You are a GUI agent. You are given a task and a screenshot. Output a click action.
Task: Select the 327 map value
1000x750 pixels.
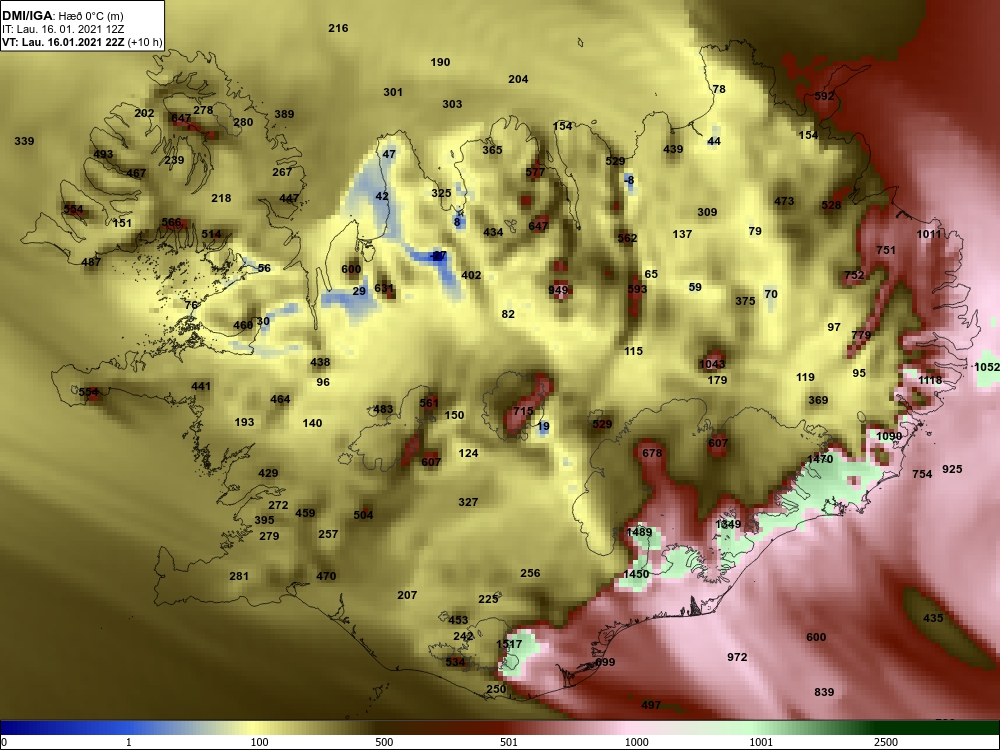[x=467, y=503]
